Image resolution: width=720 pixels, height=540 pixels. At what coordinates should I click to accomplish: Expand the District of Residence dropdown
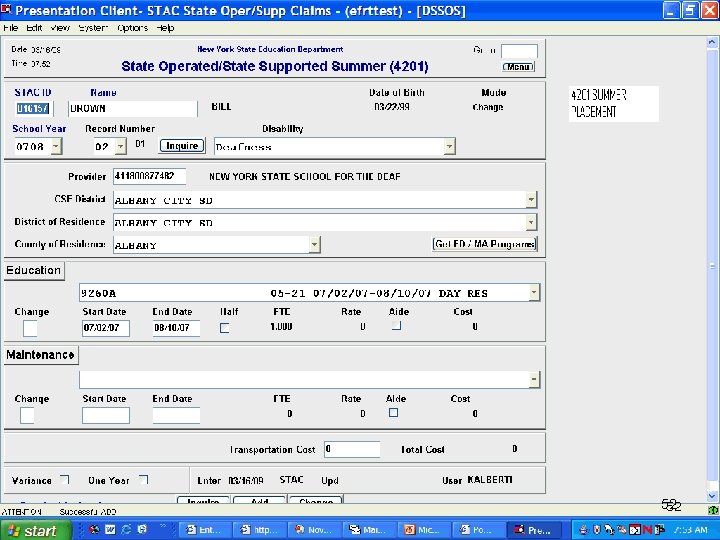531,222
